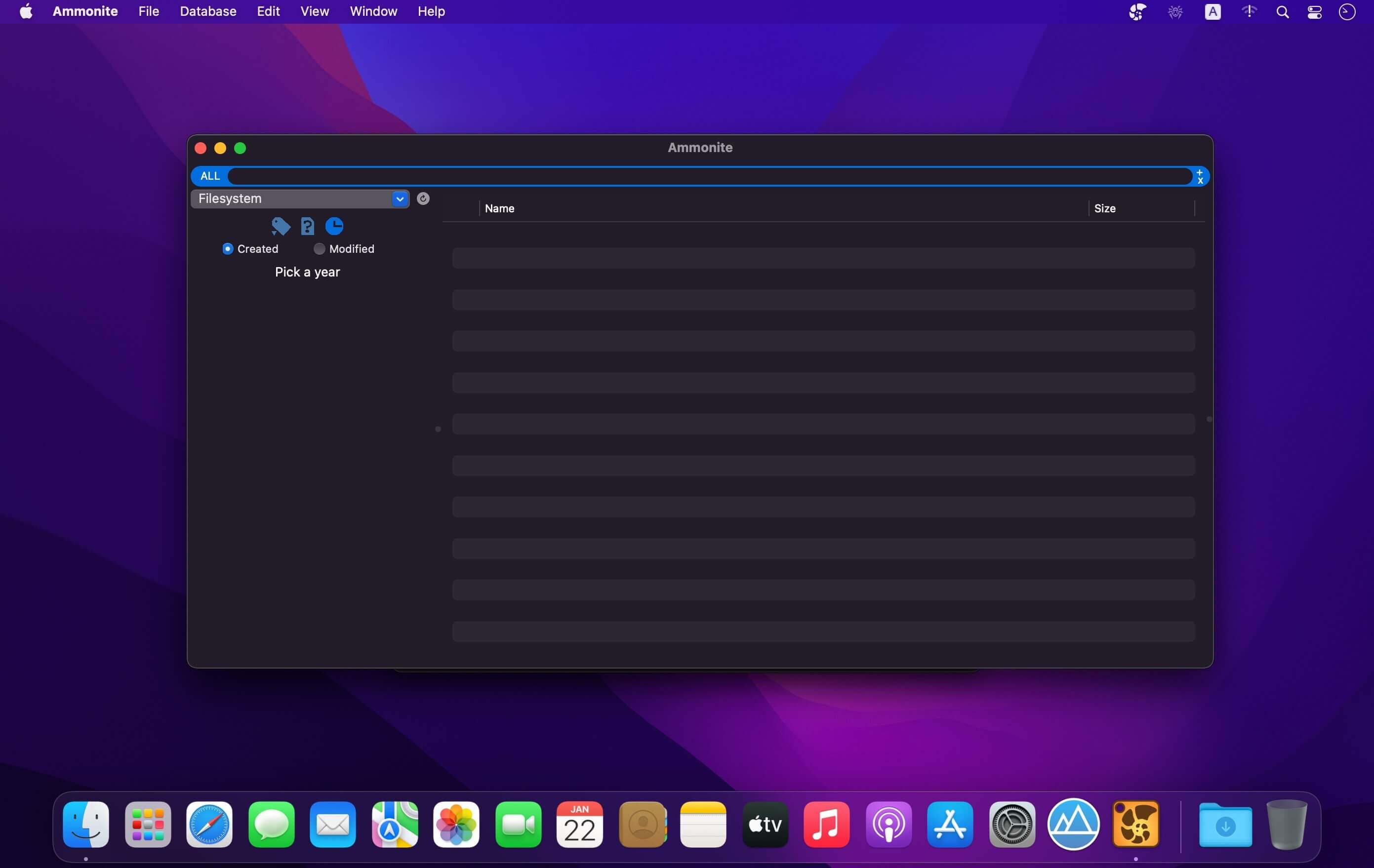This screenshot has height=868, width=1374.
Task: Open the Edit menu
Action: [268, 11]
